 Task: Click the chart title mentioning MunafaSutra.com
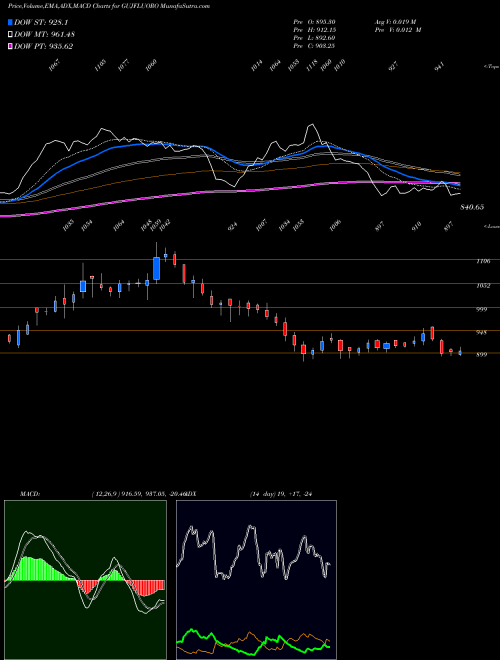coord(109,6)
